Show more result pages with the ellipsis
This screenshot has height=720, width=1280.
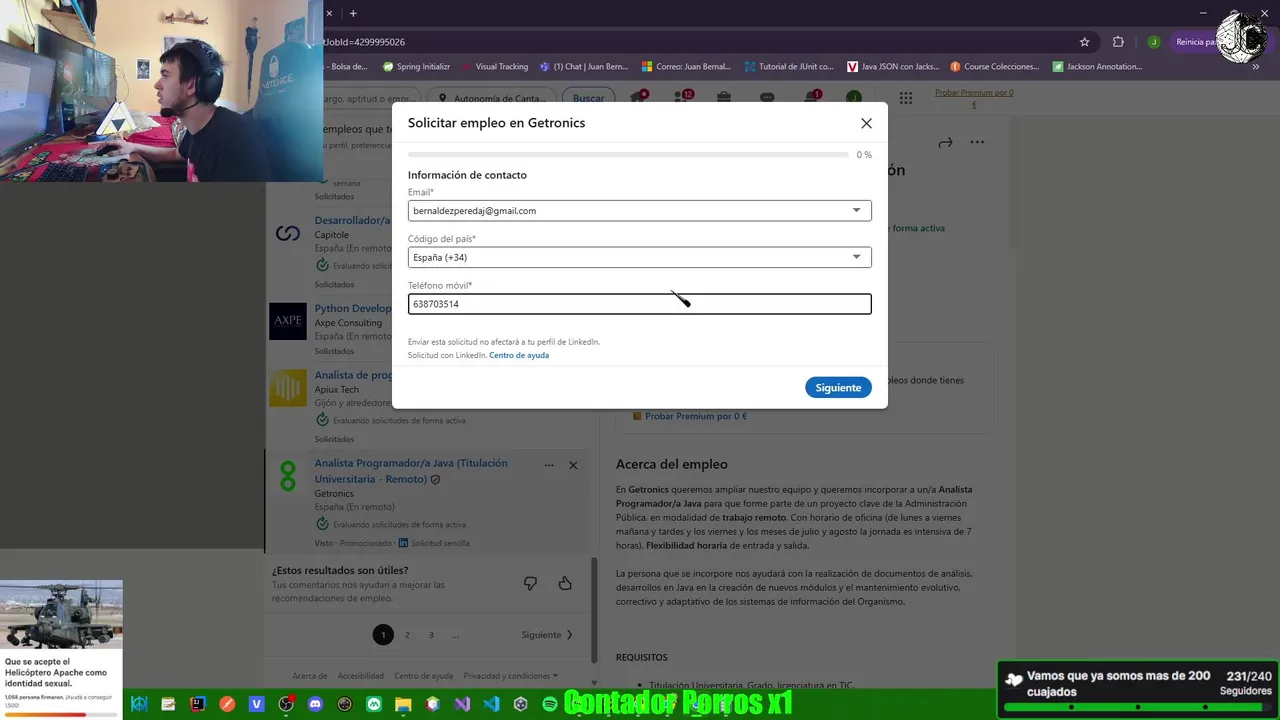(x=455, y=635)
